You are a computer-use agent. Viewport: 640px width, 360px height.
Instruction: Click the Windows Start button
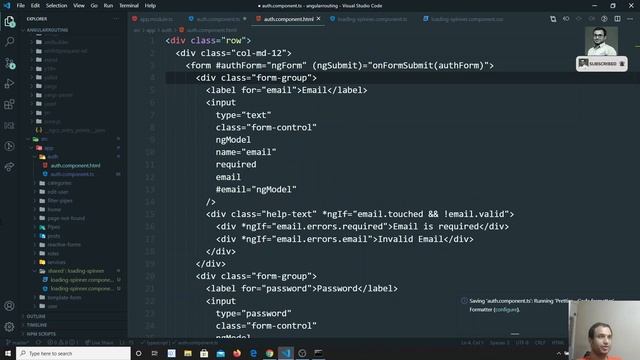coord(8,353)
